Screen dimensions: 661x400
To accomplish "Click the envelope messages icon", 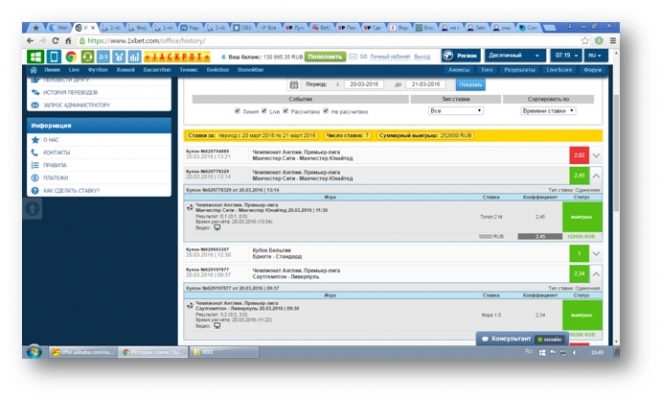I will click(x=353, y=56).
